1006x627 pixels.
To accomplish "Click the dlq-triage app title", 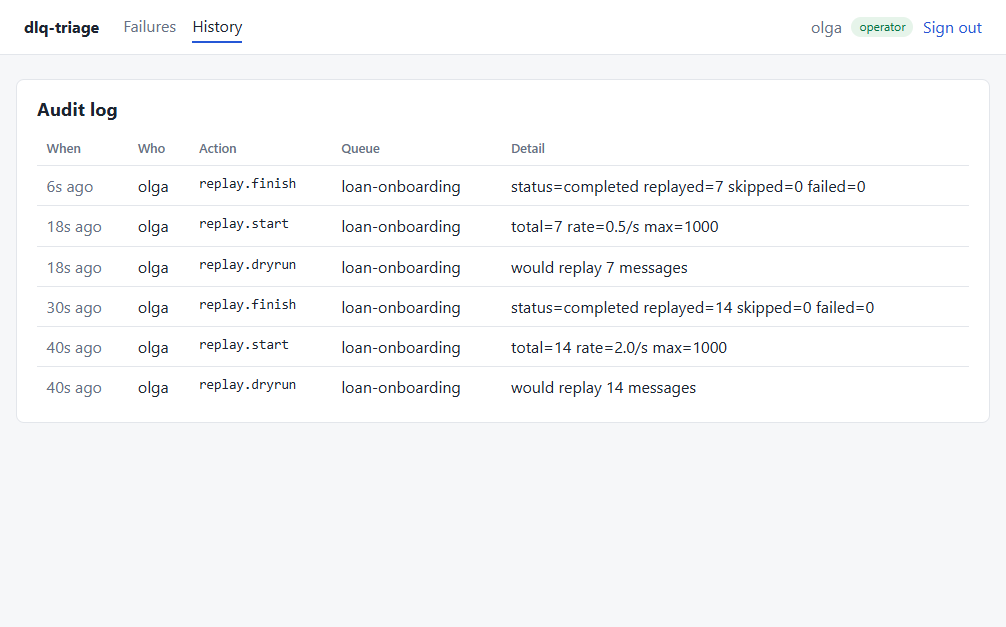I will click(62, 28).
